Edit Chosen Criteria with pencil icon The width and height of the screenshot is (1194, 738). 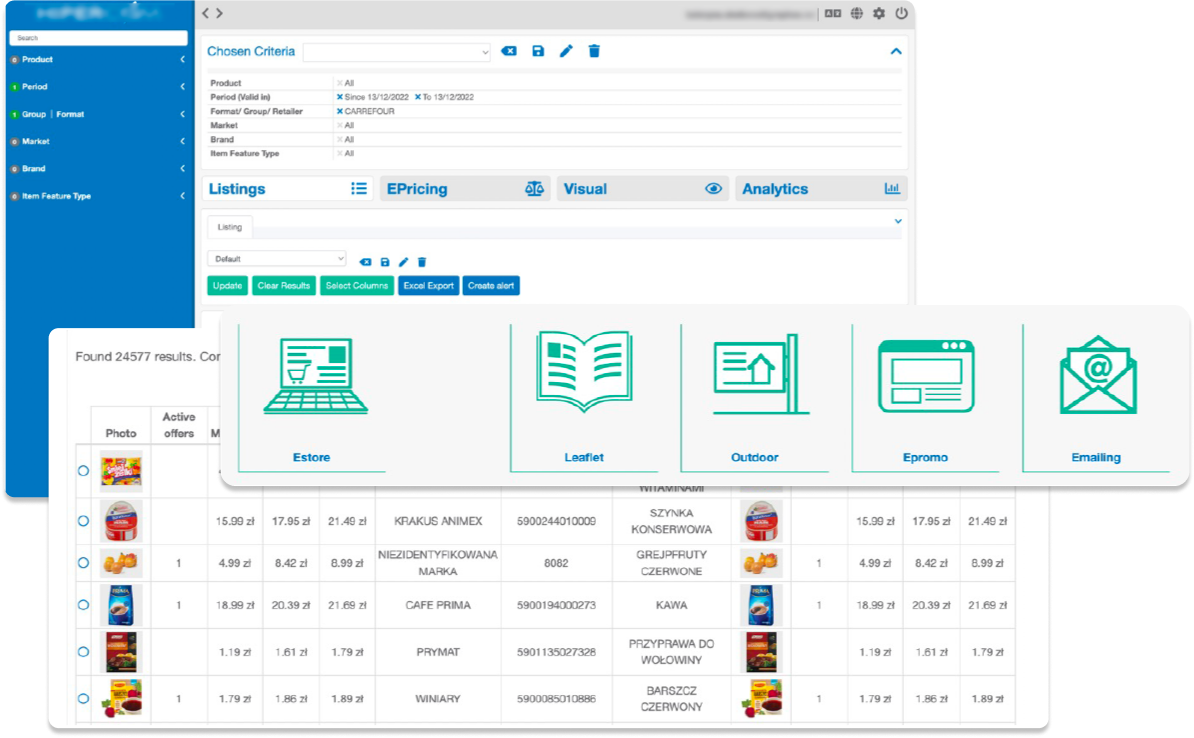point(566,51)
